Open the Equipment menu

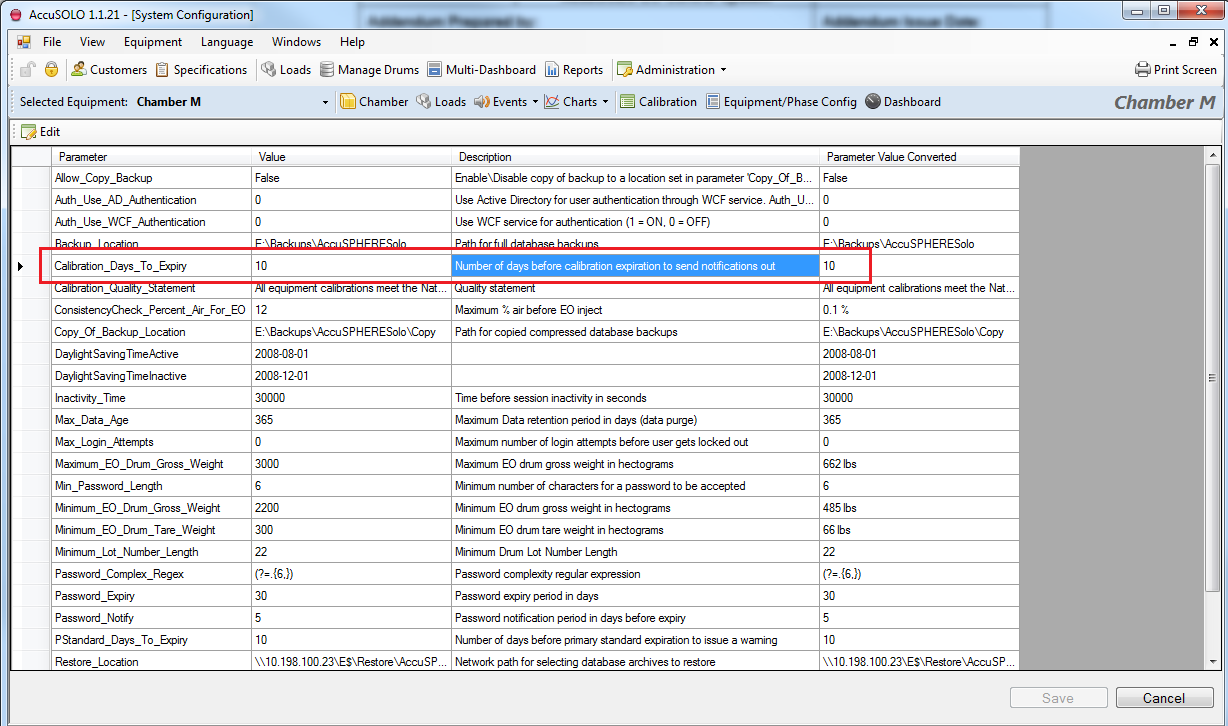point(153,42)
